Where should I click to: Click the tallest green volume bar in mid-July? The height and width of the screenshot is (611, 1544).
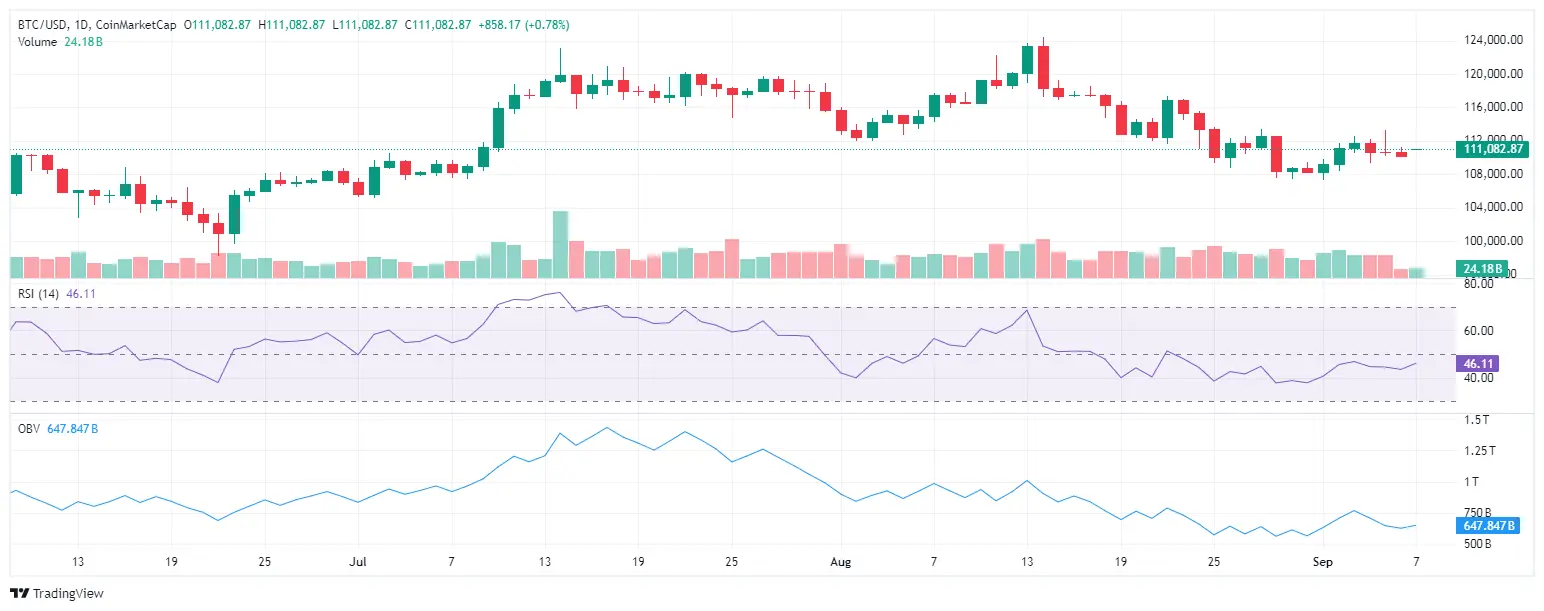[x=560, y=244]
